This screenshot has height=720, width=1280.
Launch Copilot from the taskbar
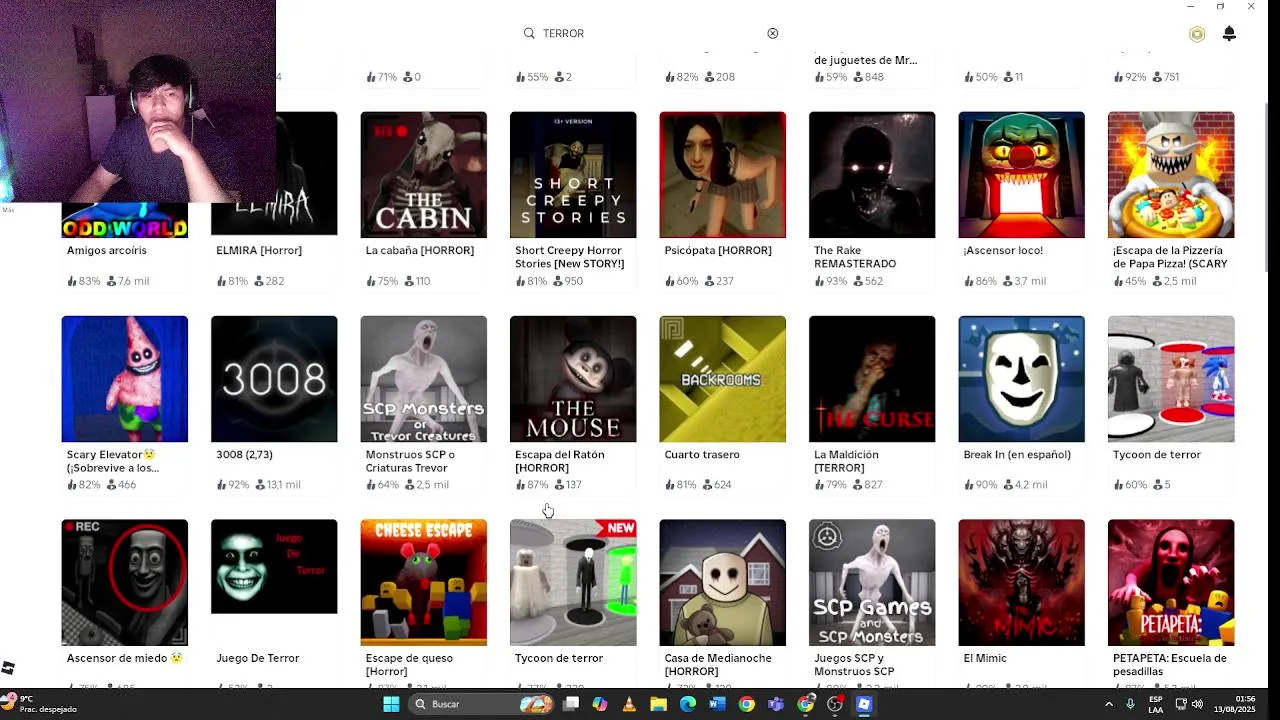coord(600,704)
